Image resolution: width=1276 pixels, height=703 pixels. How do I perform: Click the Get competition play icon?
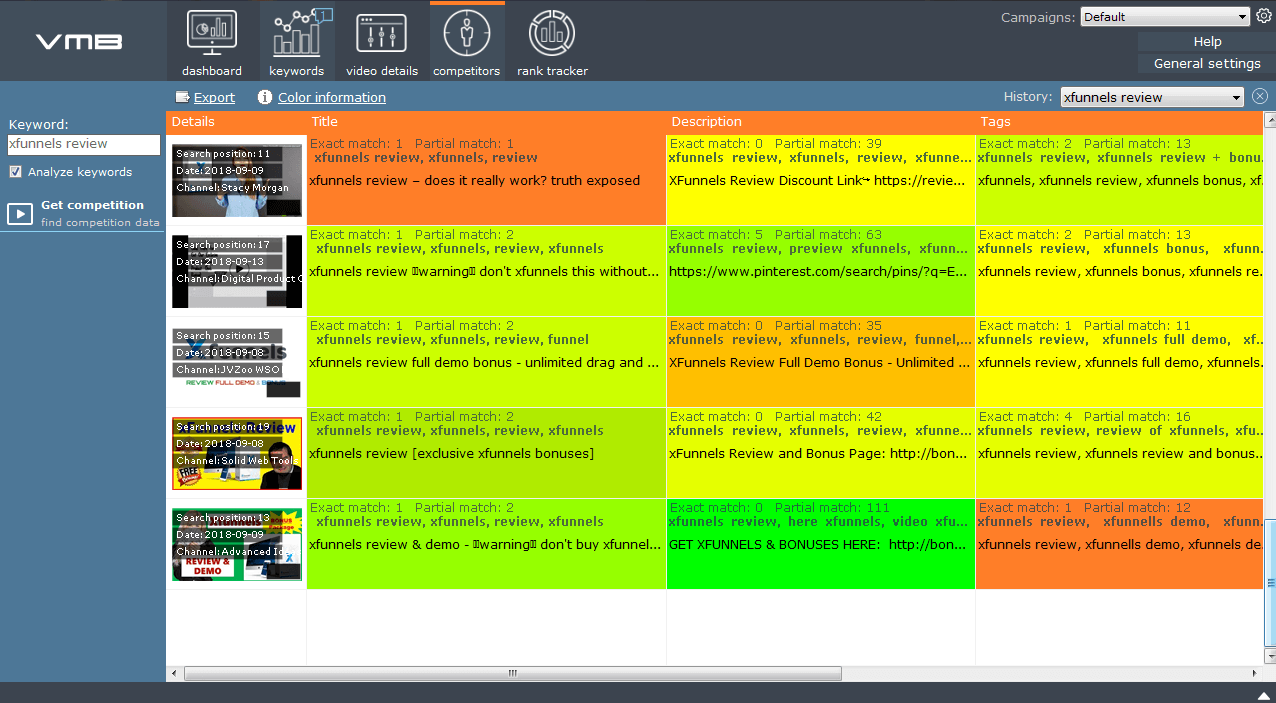(20, 214)
